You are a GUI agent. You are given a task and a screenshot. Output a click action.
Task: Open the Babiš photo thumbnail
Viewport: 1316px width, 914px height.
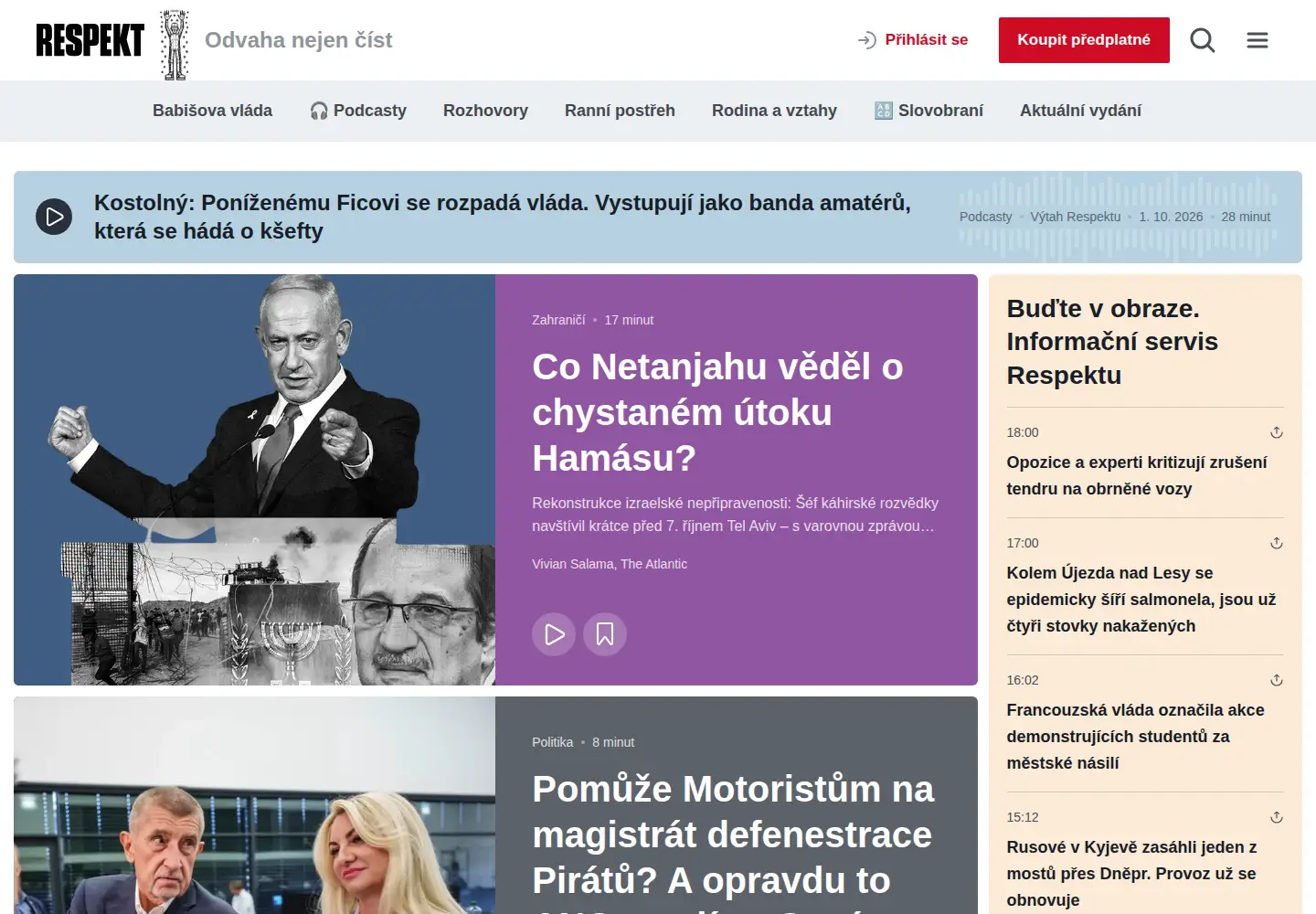pos(254,805)
